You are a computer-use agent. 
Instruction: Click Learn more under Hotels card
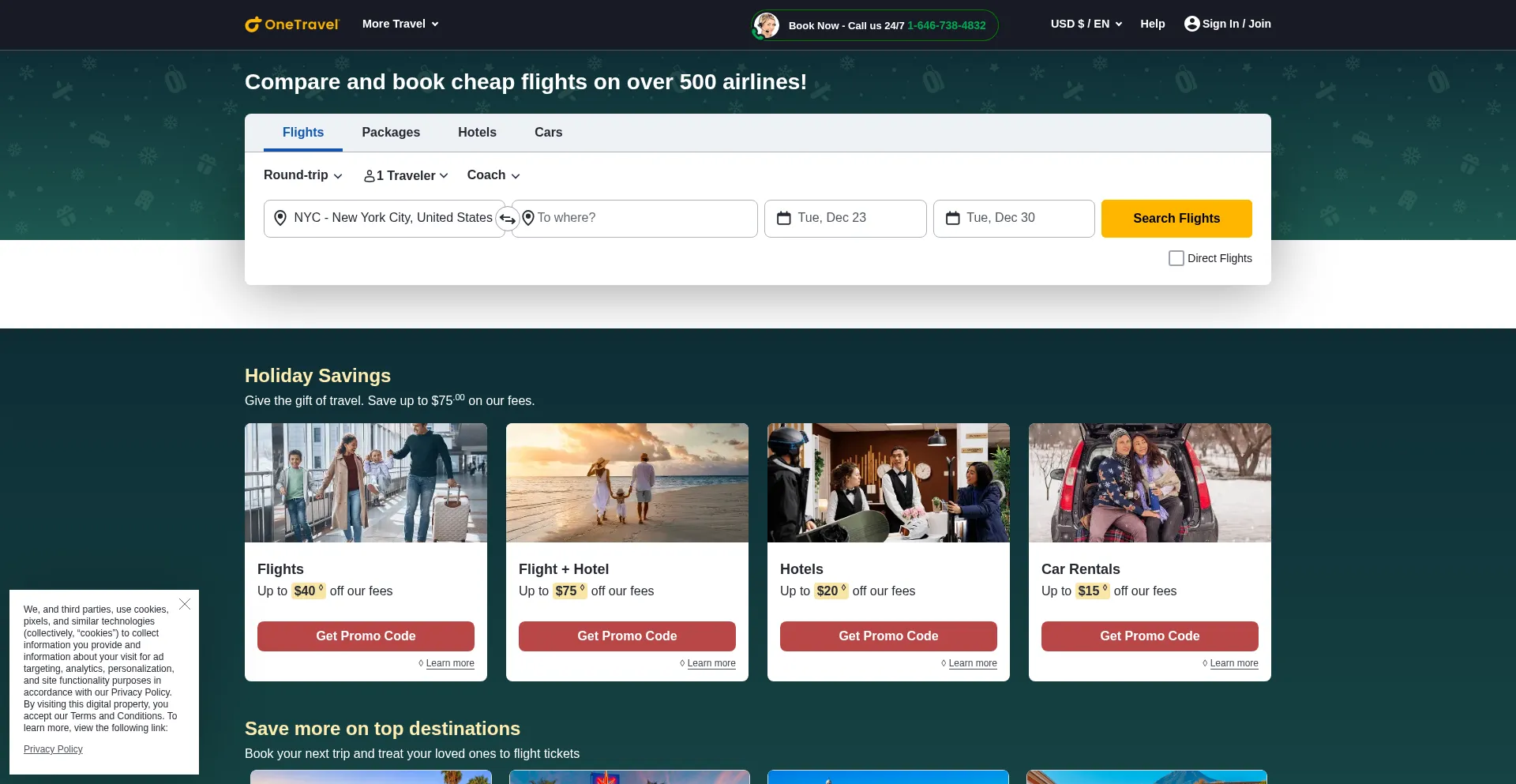[973, 663]
